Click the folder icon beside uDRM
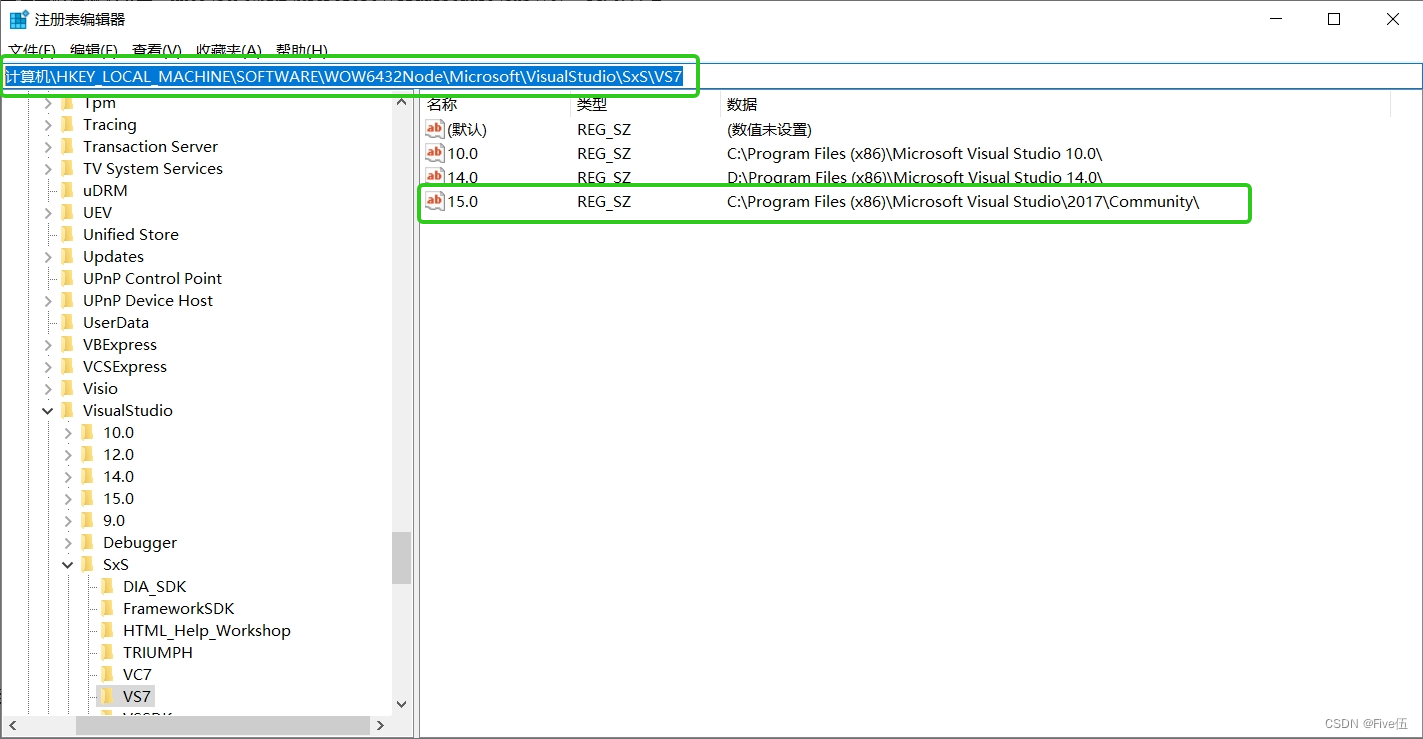Viewport: 1423px width, 739px height. pos(68,191)
